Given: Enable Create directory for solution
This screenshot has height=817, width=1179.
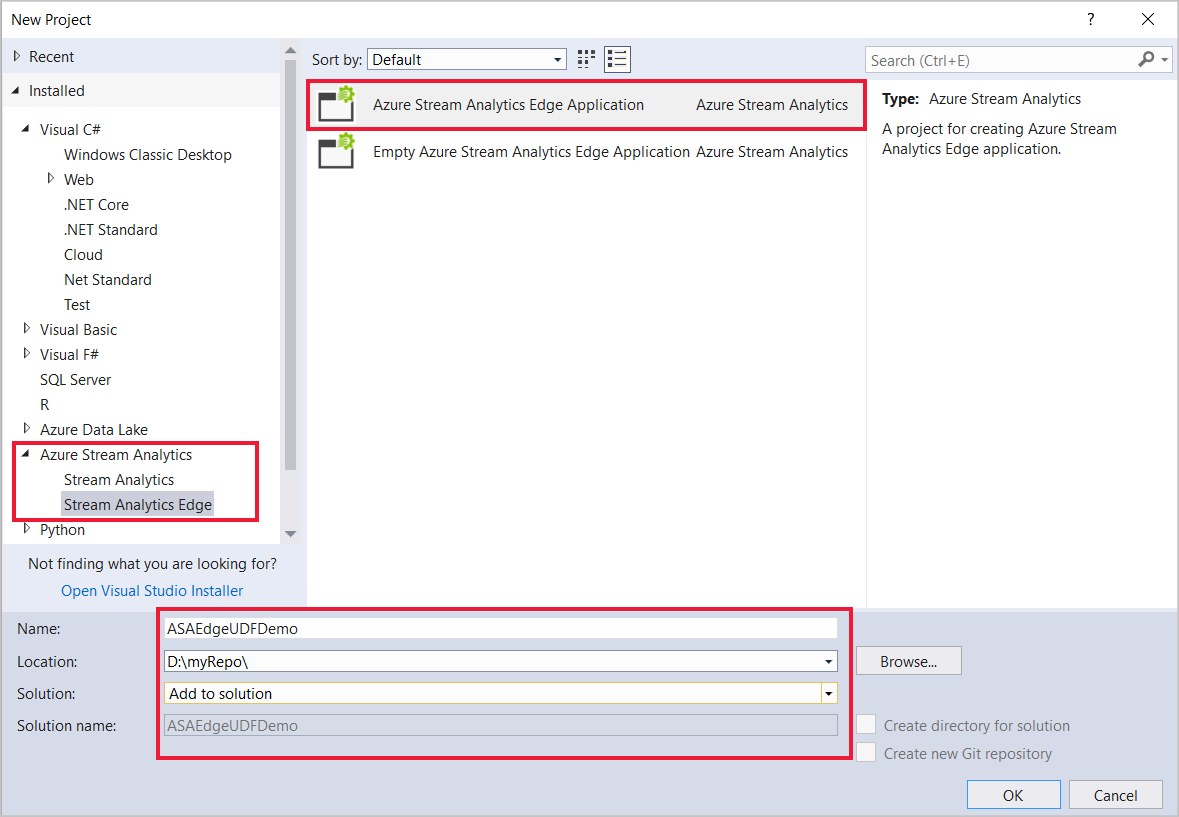Looking at the screenshot, I should [866, 724].
